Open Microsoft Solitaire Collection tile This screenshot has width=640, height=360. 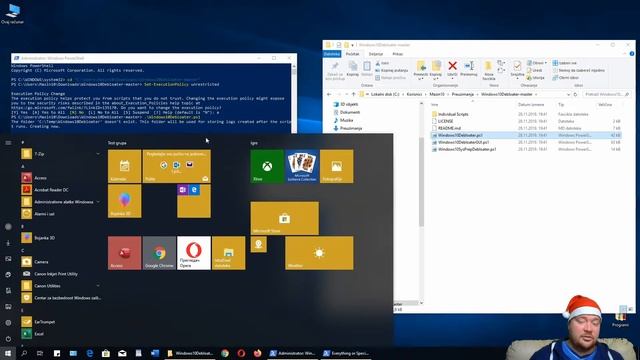tap(302, 166)
